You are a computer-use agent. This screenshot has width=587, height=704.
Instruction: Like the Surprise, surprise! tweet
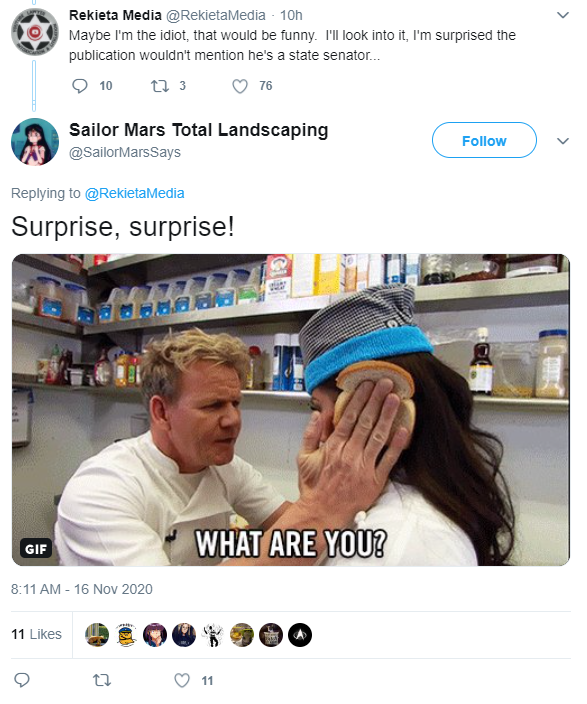click(x=182, y=680)
